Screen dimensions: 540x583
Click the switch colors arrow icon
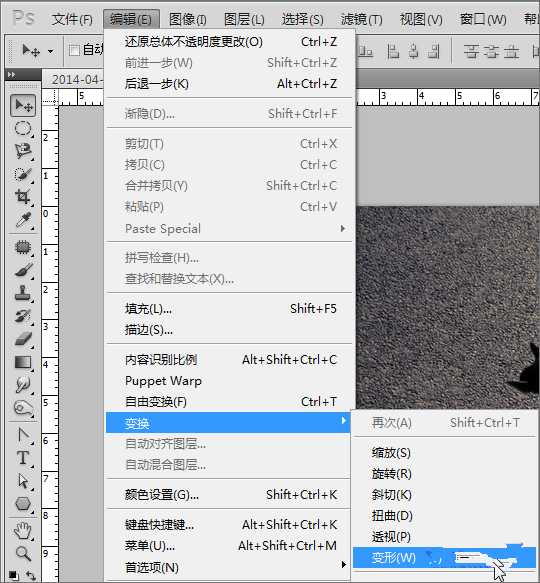click(30, 575)
